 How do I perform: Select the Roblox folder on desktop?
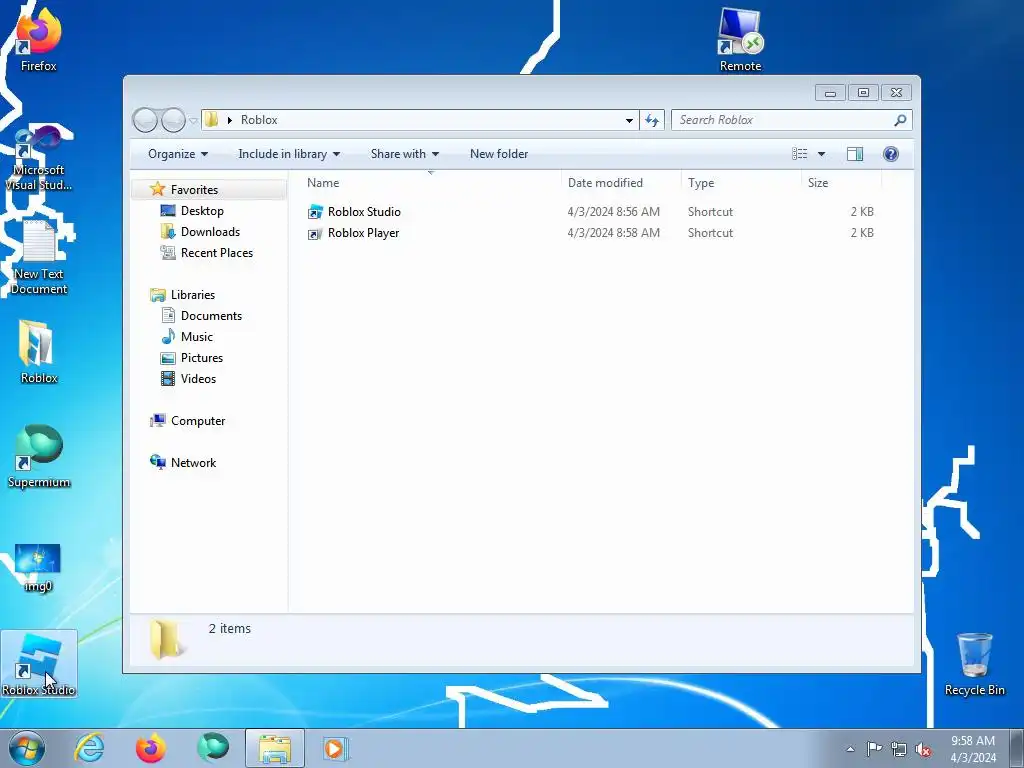pos(38,353)
